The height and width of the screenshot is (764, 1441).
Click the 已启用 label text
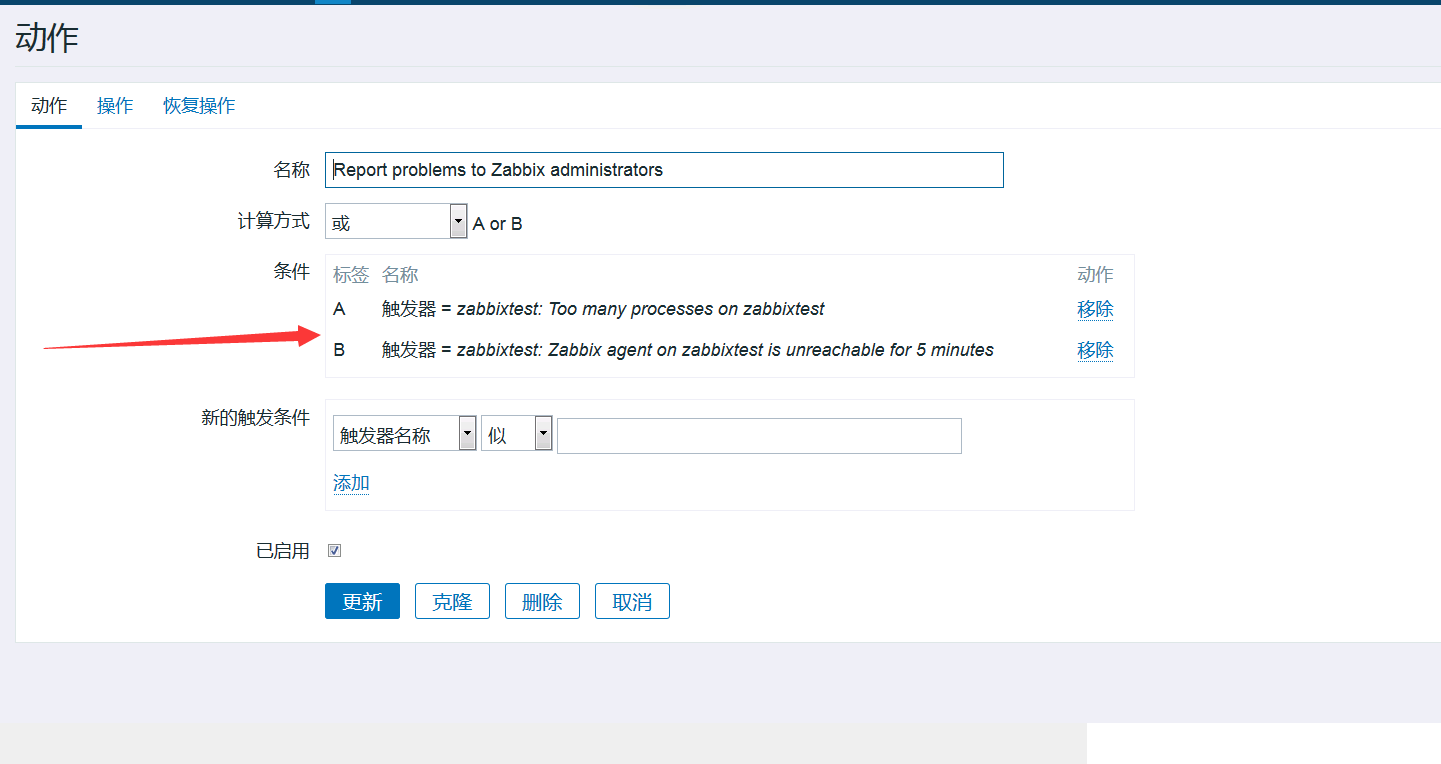[283, 551]
